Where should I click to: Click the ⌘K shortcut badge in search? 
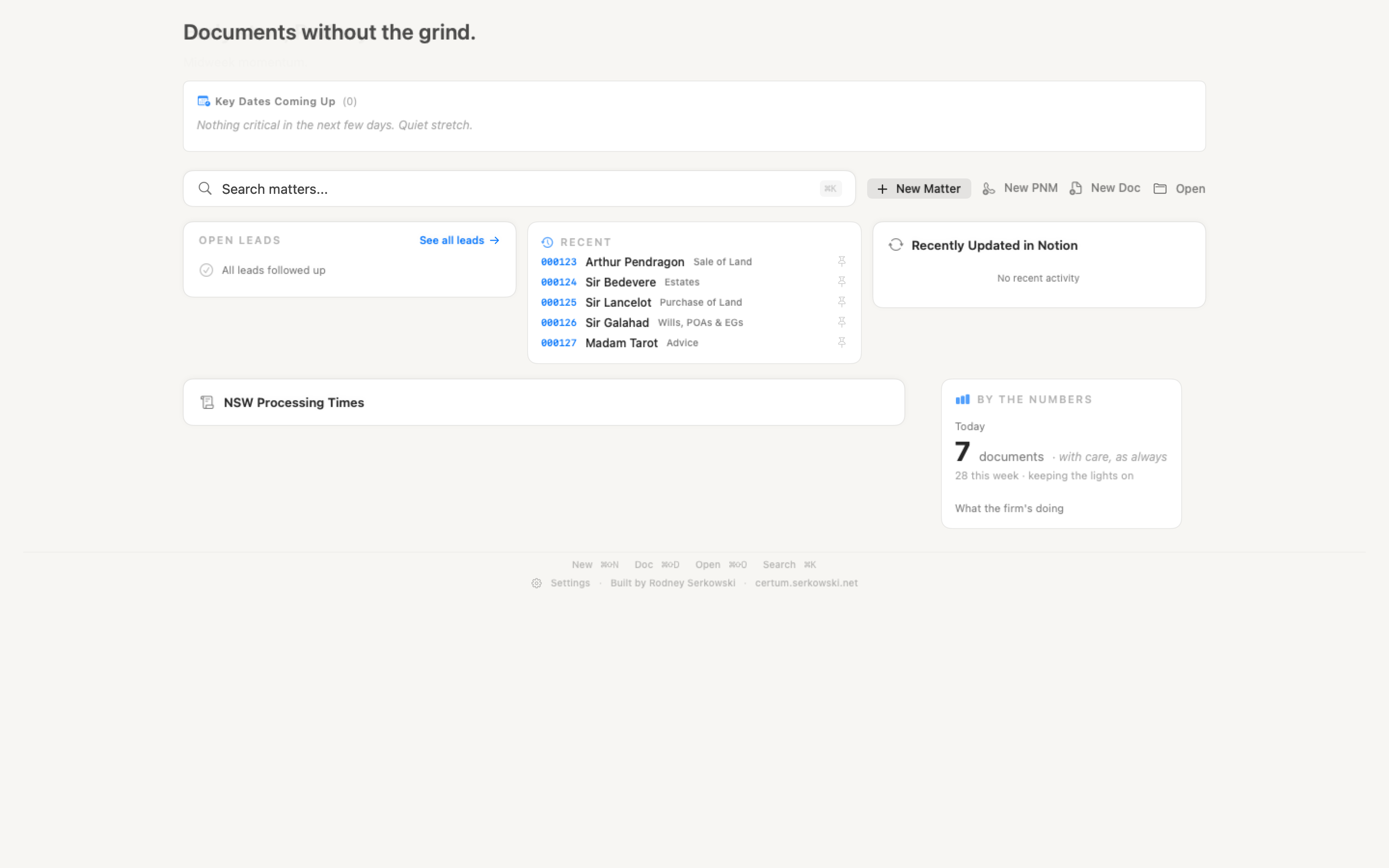(x=831, y=188)
